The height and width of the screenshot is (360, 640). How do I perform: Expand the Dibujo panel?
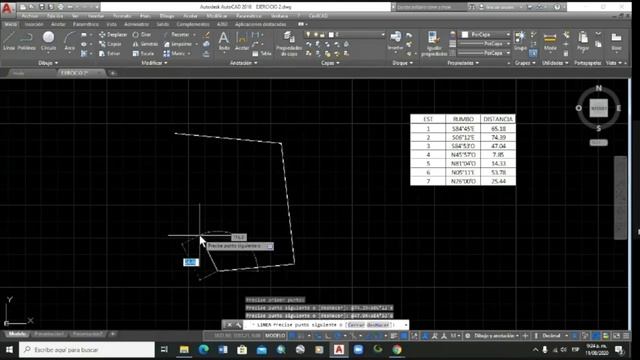pyautogui.click(x=48, y=63)
